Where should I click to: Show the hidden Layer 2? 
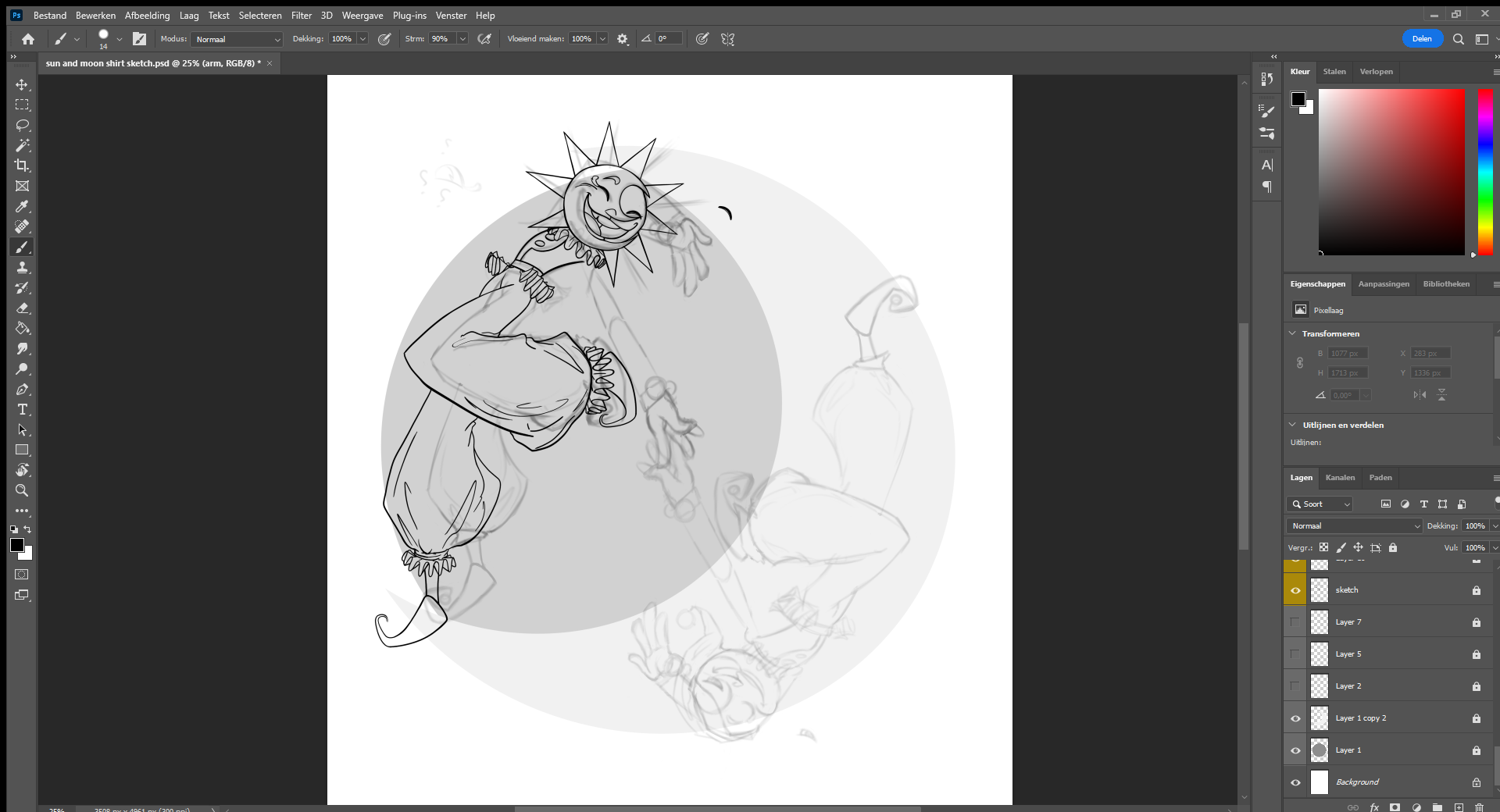[1295, 686]
